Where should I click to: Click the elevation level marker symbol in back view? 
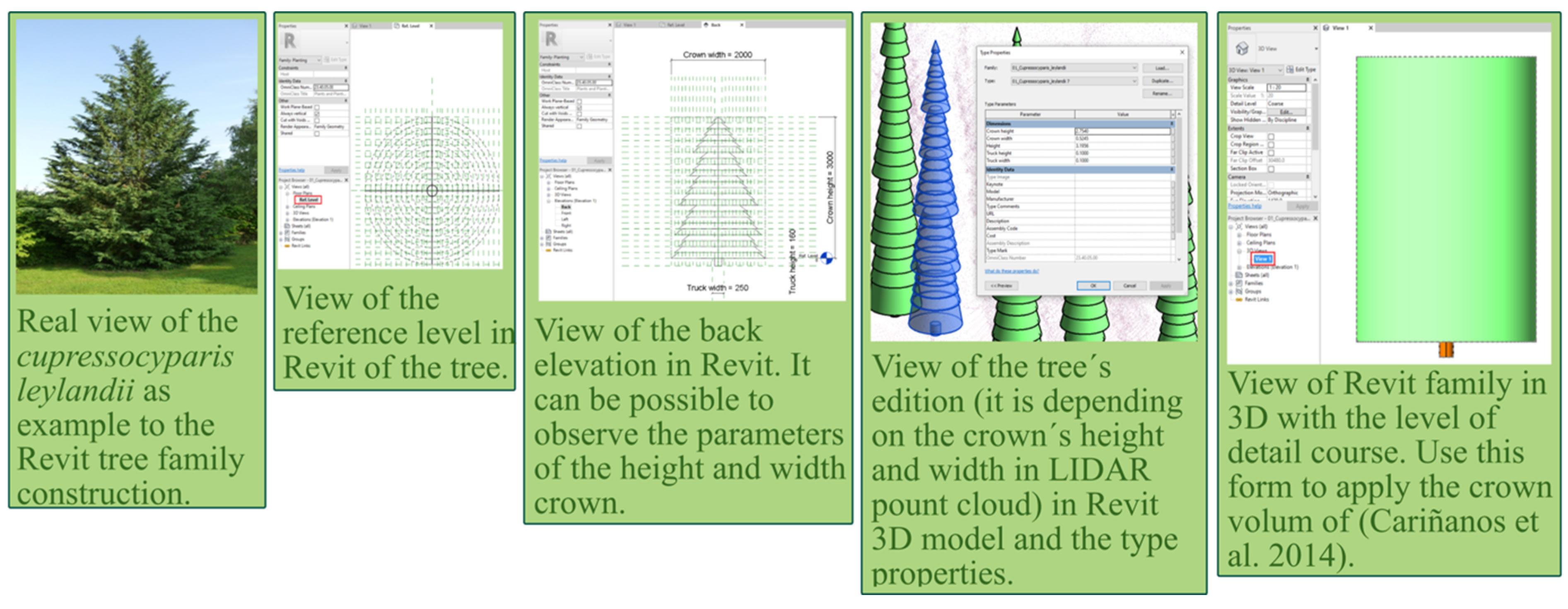coord(826,258)
